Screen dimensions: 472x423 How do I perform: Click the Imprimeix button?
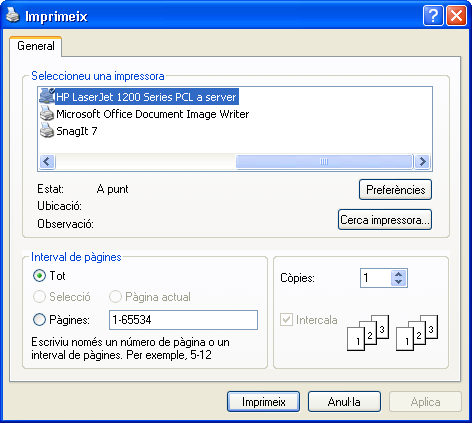click(x=263, y=402)
